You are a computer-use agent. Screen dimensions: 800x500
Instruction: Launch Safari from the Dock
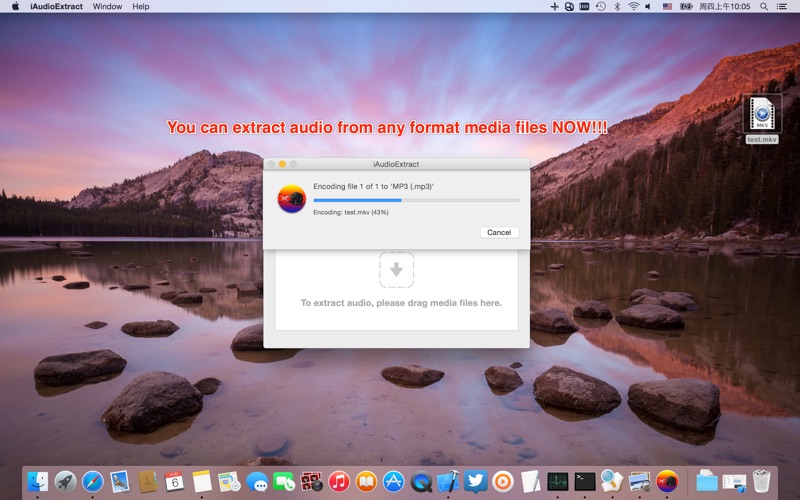(92, 481)
